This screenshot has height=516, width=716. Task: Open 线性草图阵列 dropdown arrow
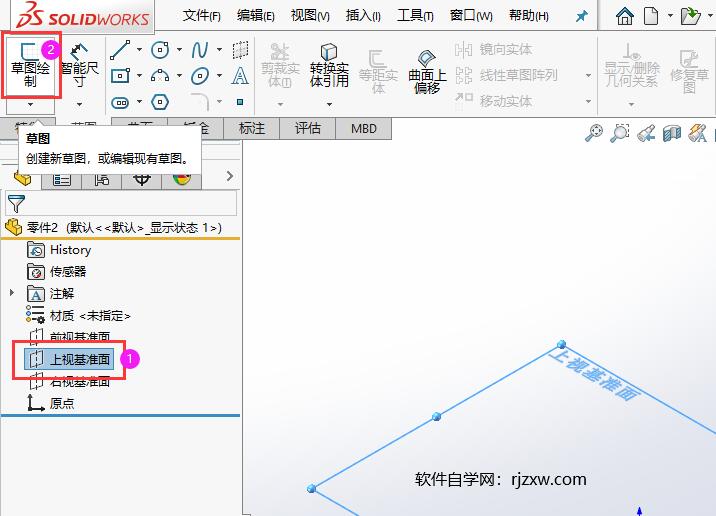click(x=588, y=75)
